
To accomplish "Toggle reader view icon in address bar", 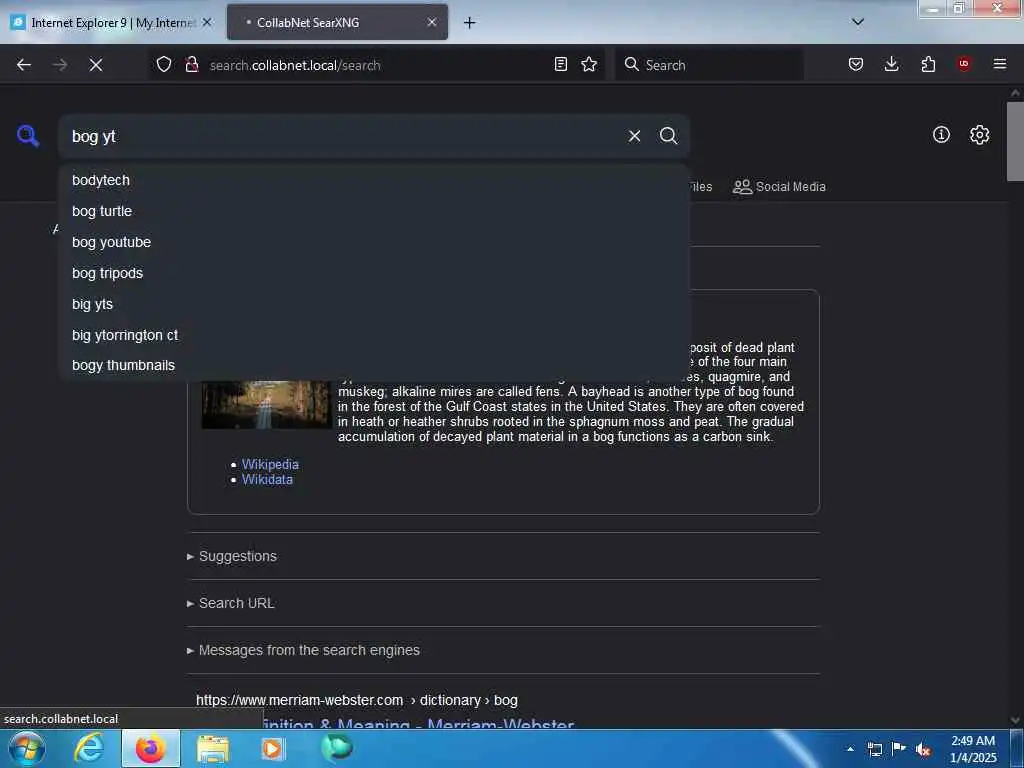I will (560, 64).
